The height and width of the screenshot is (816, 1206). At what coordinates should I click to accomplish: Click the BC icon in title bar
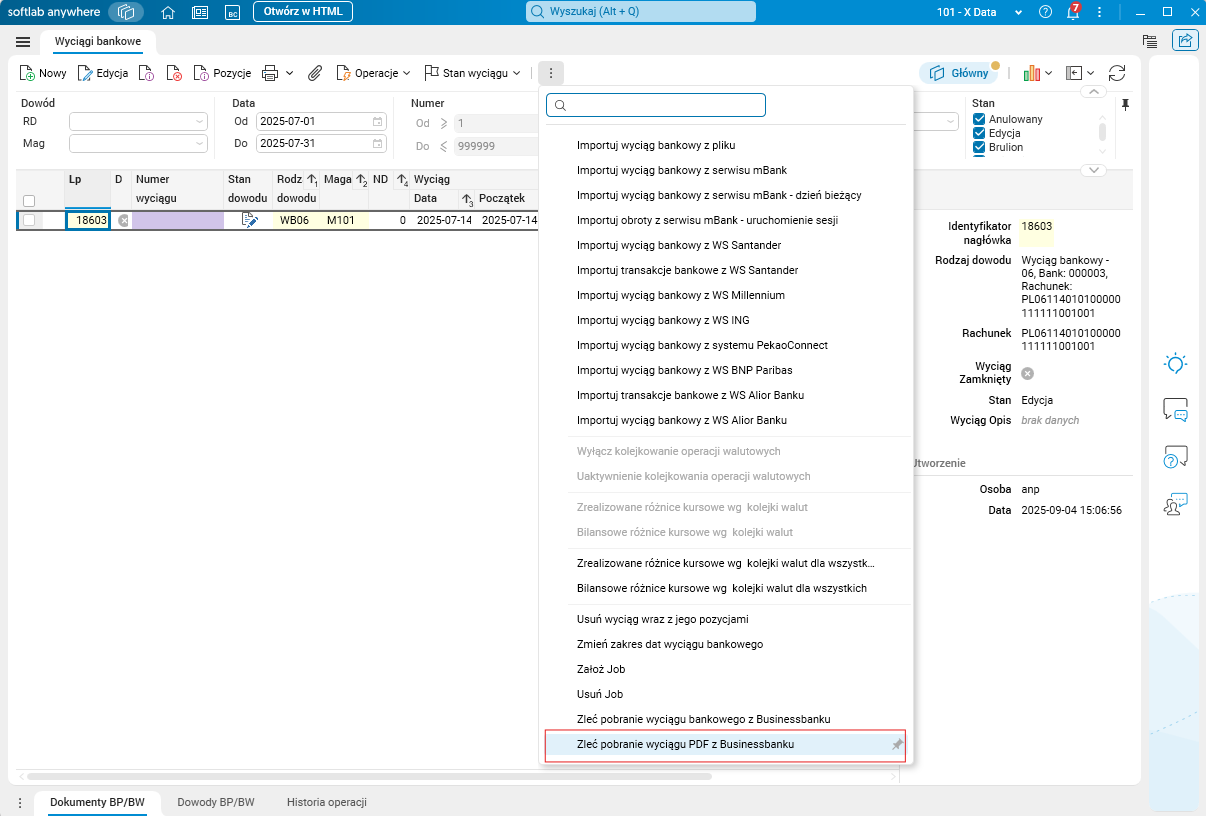pyautogui.click(x=232, y=12)
